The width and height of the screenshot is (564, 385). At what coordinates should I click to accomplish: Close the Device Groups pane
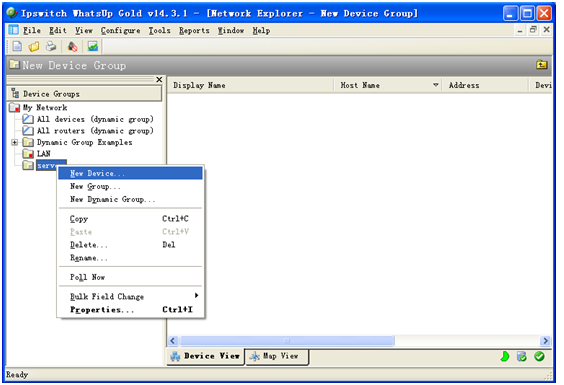(x=159, y=80)
